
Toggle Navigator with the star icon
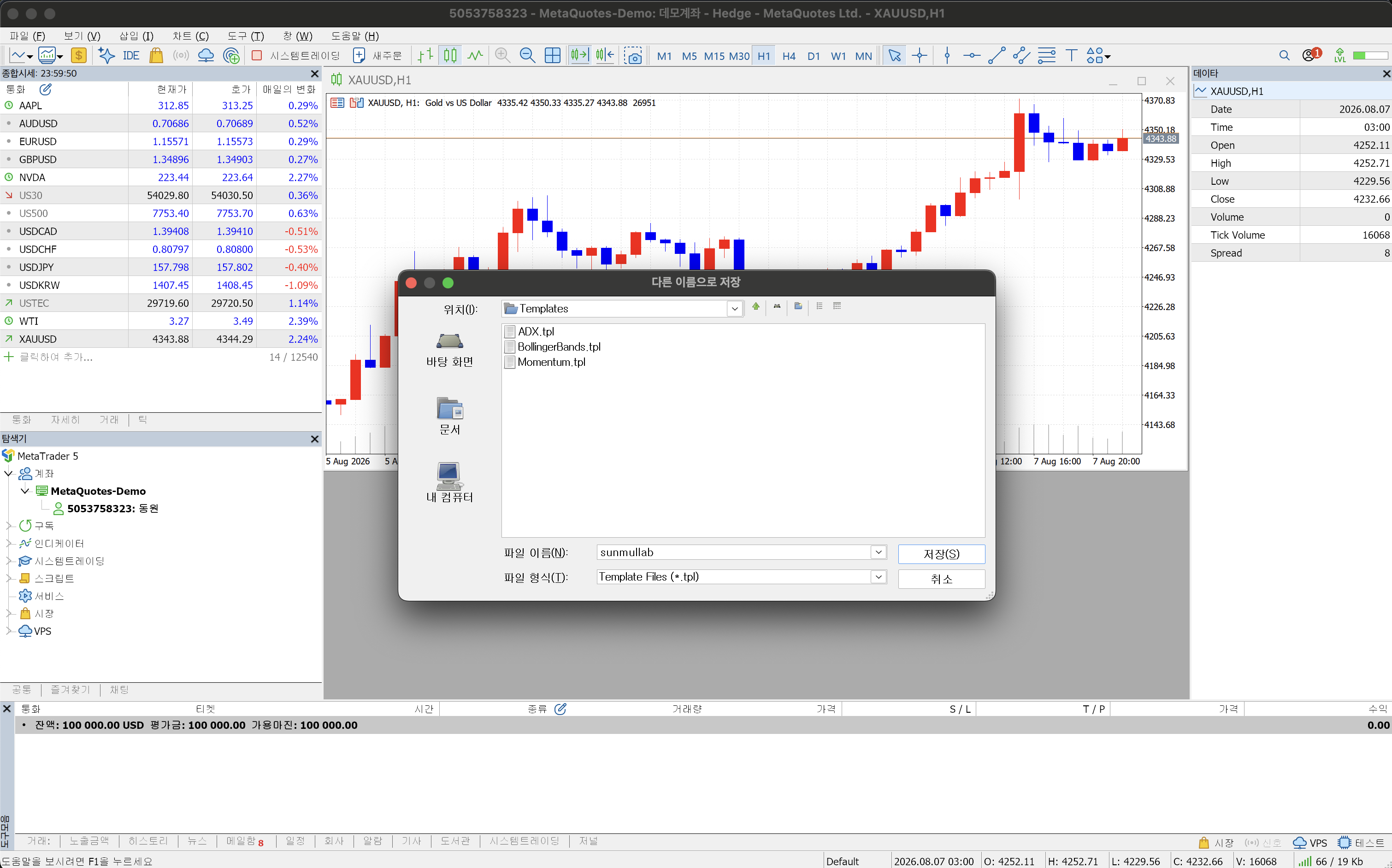click(x=106, y=56)
